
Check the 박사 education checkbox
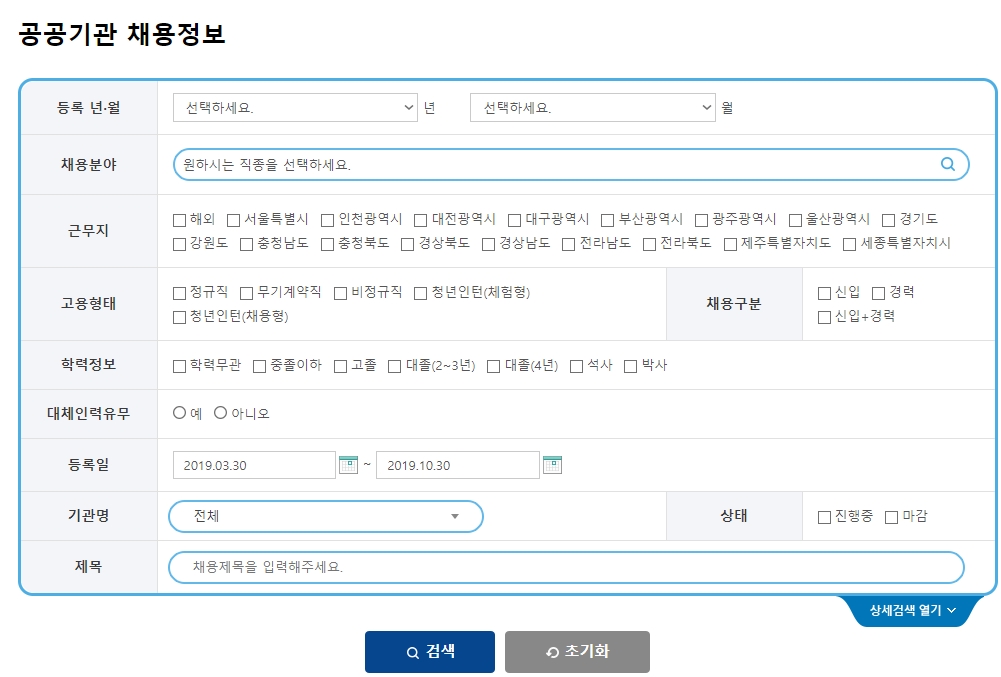631,367
